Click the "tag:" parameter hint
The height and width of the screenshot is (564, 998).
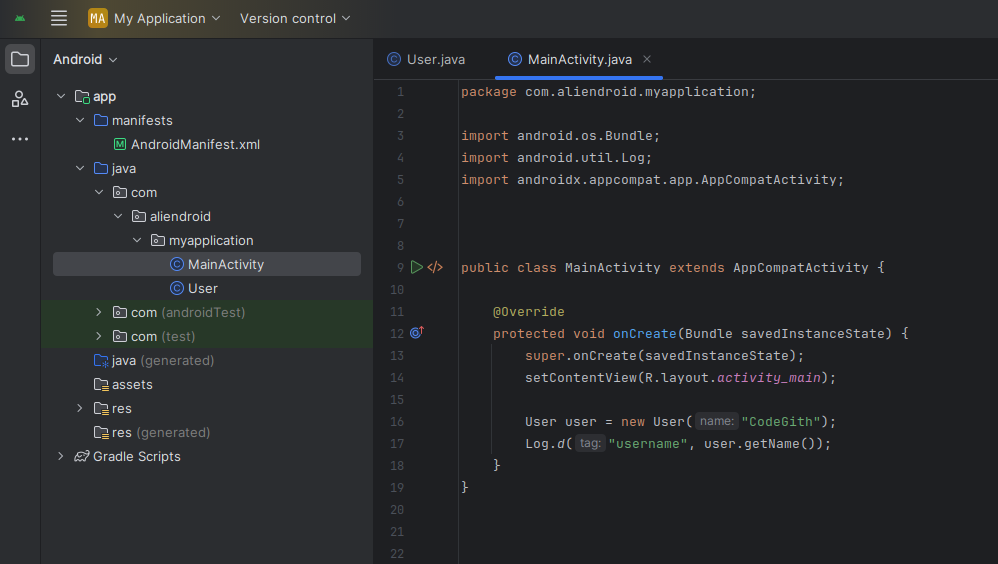[590, 443]
